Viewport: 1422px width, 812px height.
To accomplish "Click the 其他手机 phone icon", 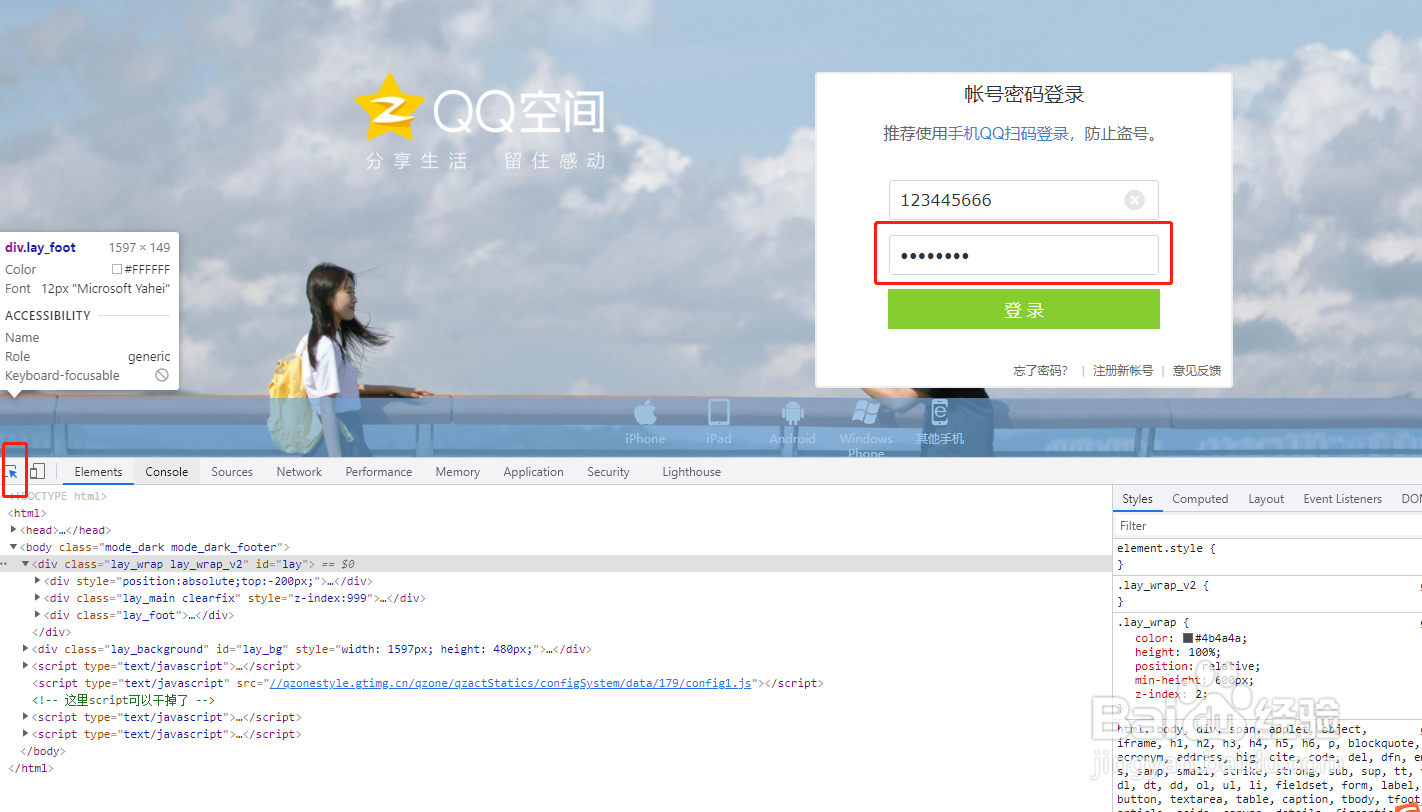I will tap(938, 413).
